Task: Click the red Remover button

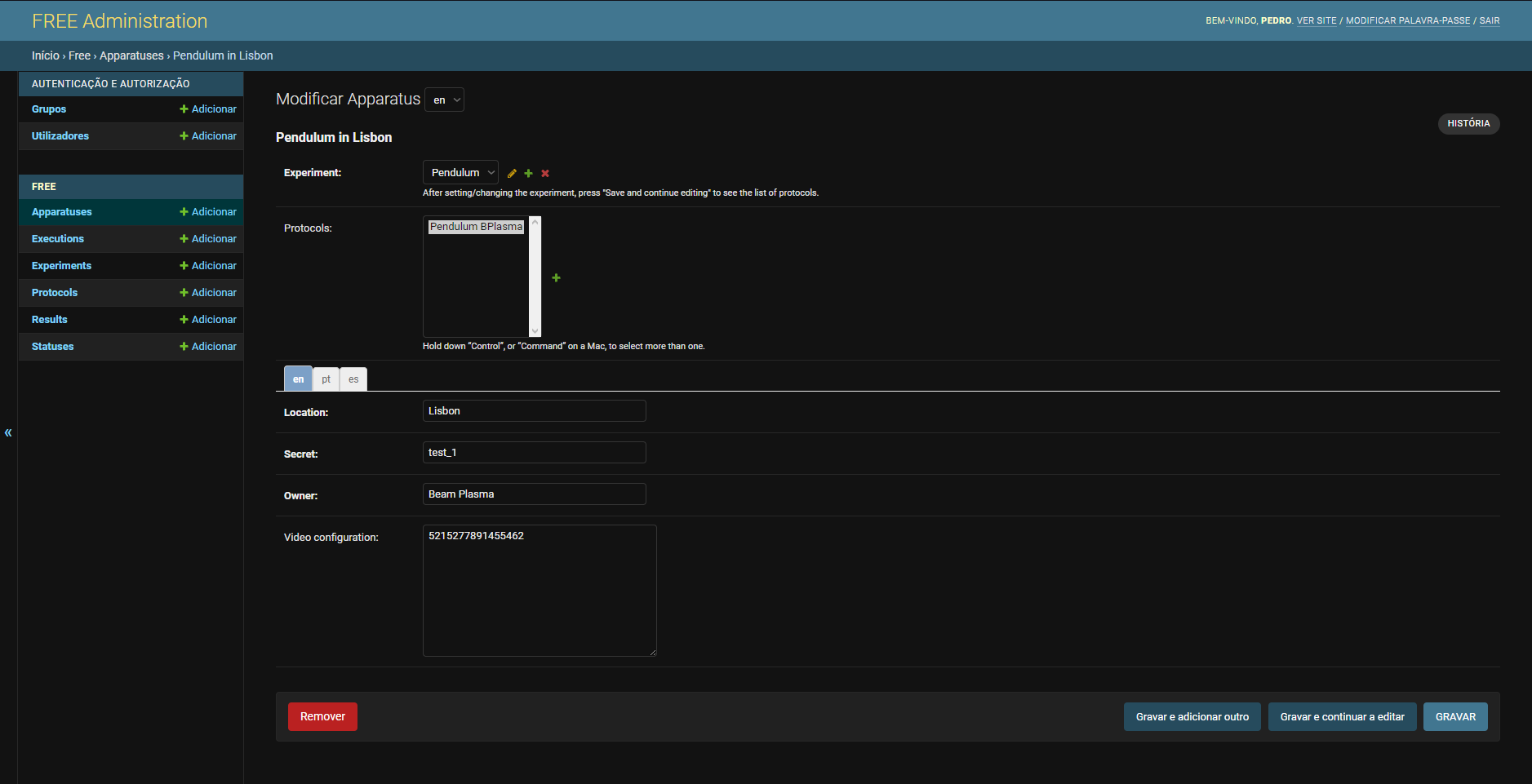Action: 322,716
